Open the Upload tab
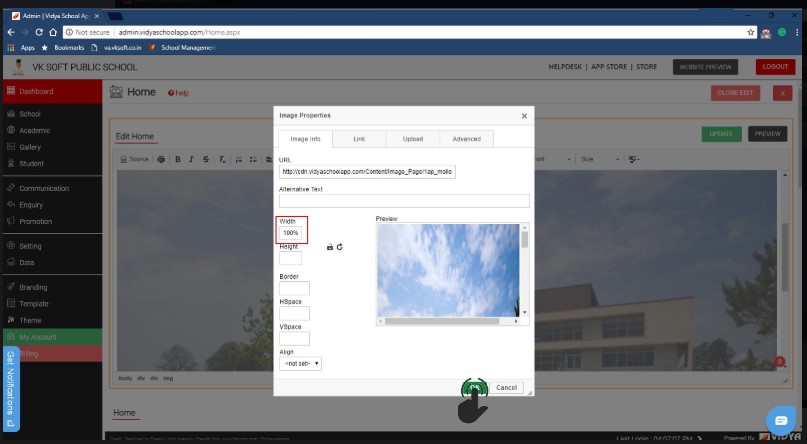This screenshot has height=444, width=807. (x=413, y=139)
